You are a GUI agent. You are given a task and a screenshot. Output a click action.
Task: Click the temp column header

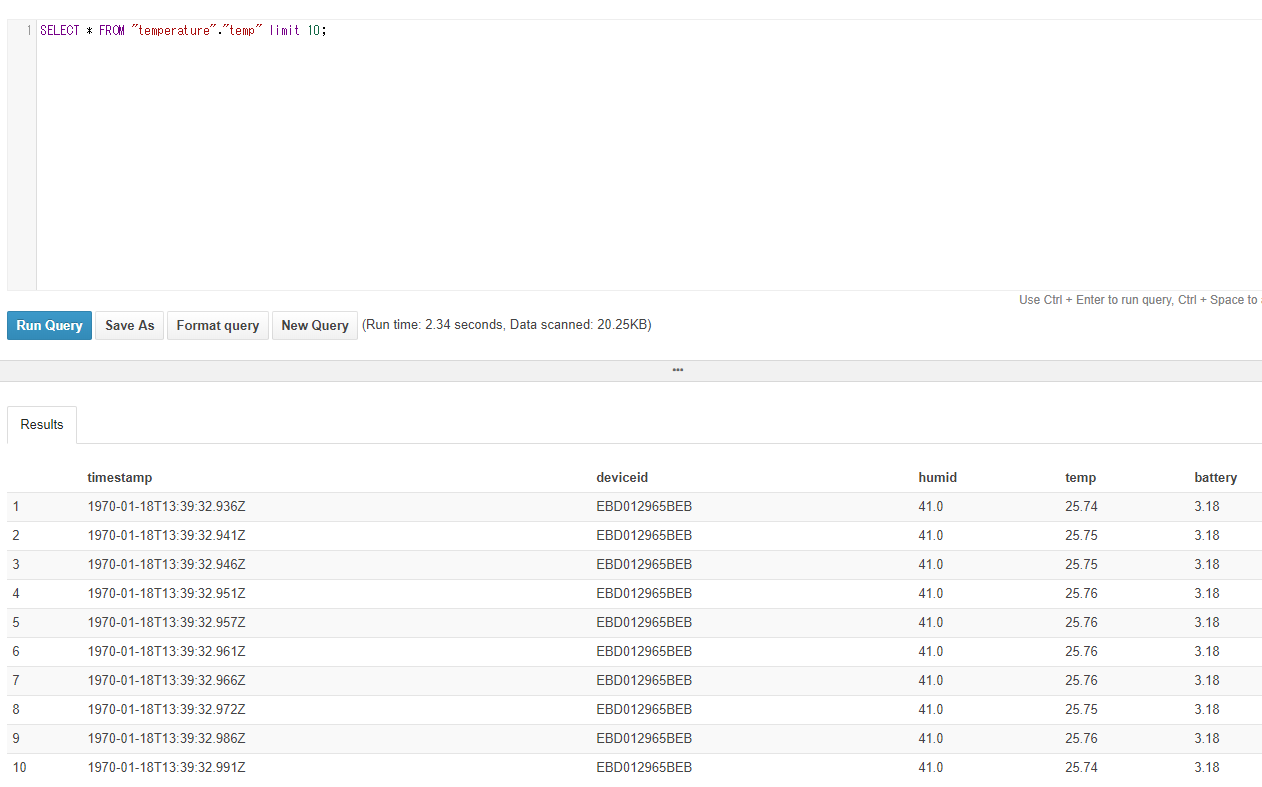pyautogui.click(x=1080, y=477)
